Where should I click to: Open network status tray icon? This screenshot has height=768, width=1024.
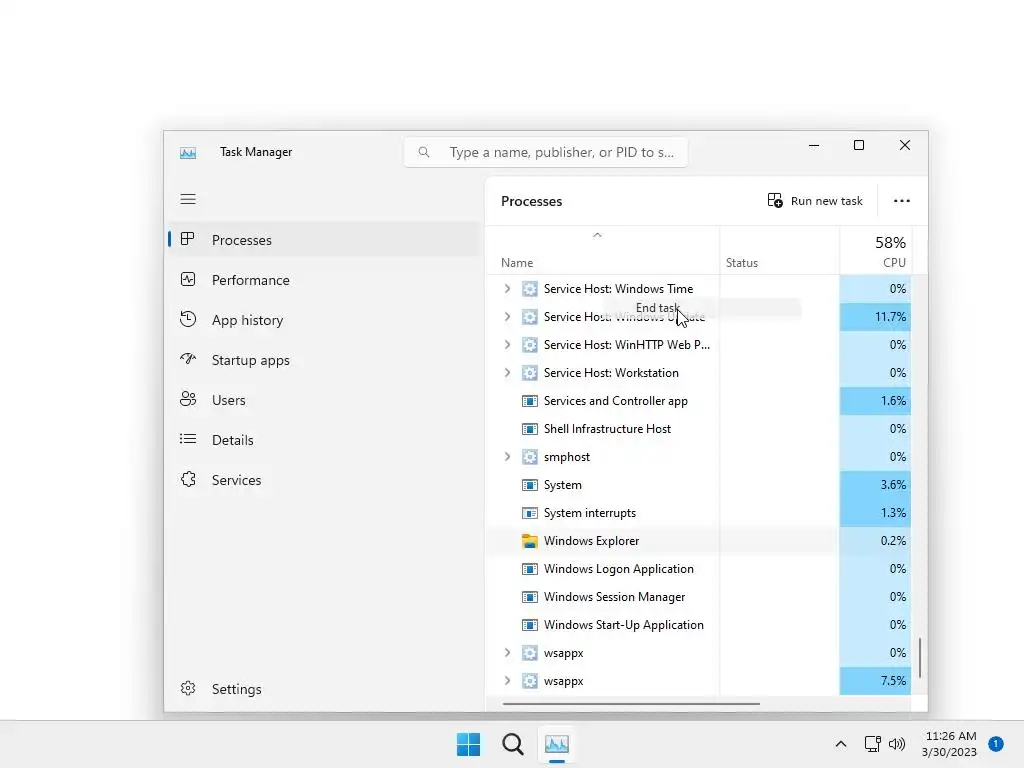(x=872, y=744)
